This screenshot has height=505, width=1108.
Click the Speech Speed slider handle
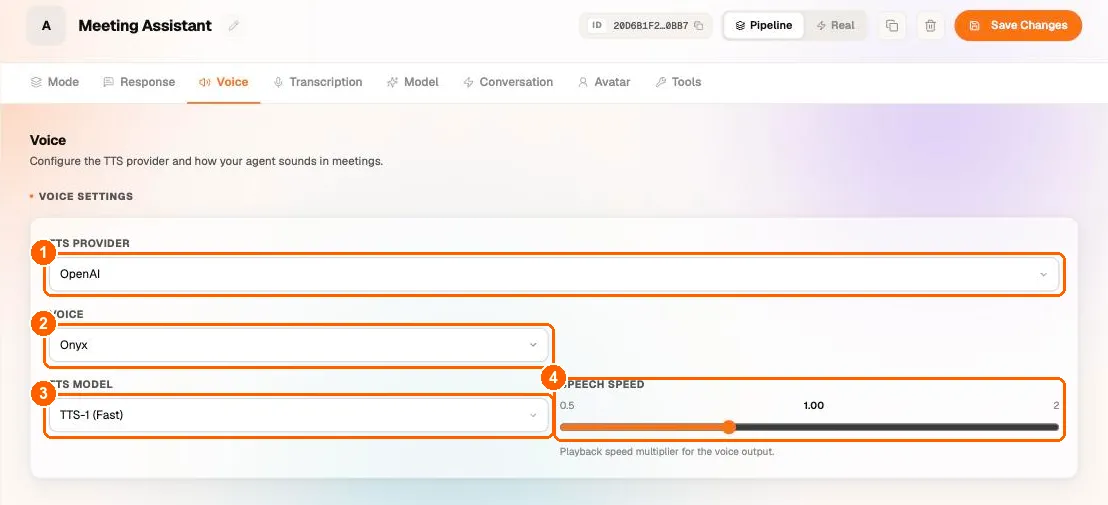729,427
